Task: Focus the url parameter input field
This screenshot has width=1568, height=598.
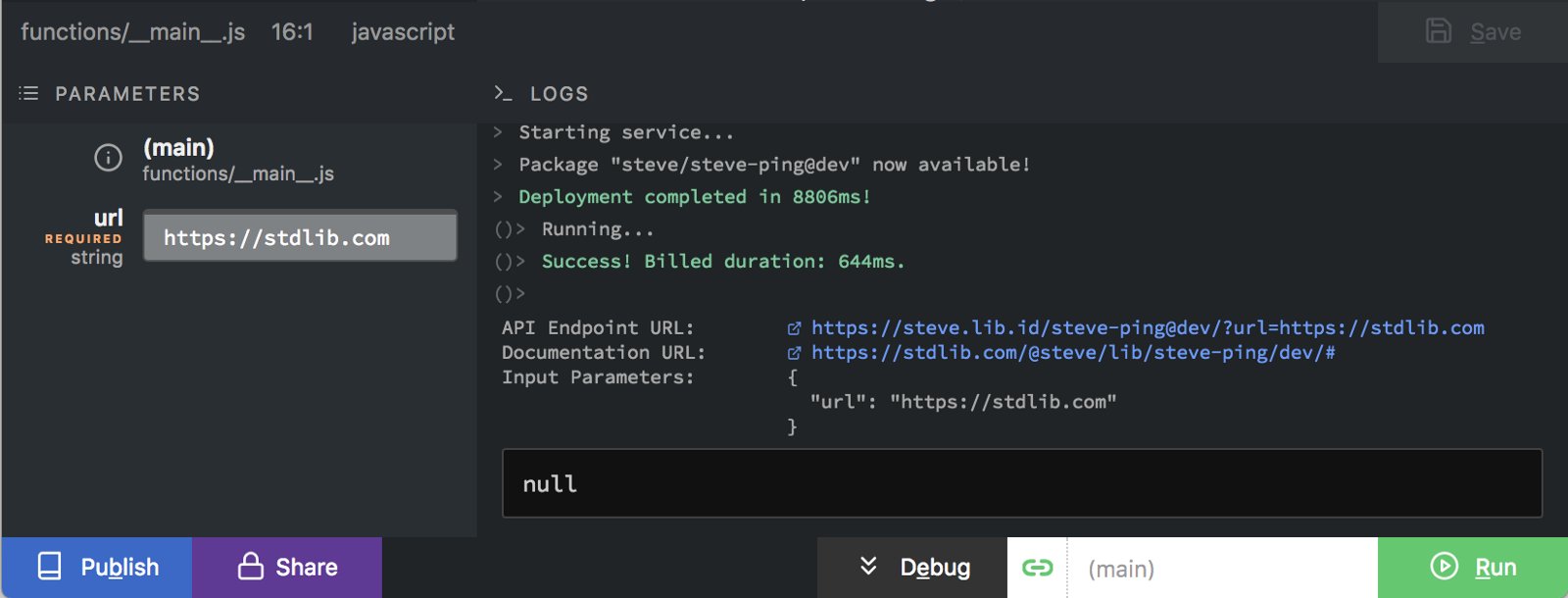Action: 300,237
